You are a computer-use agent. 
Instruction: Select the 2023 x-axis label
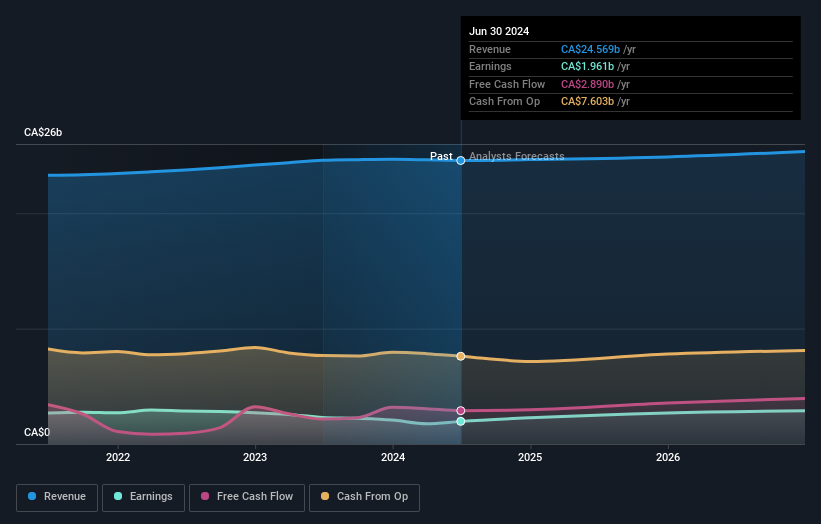[x=255, y=458]
